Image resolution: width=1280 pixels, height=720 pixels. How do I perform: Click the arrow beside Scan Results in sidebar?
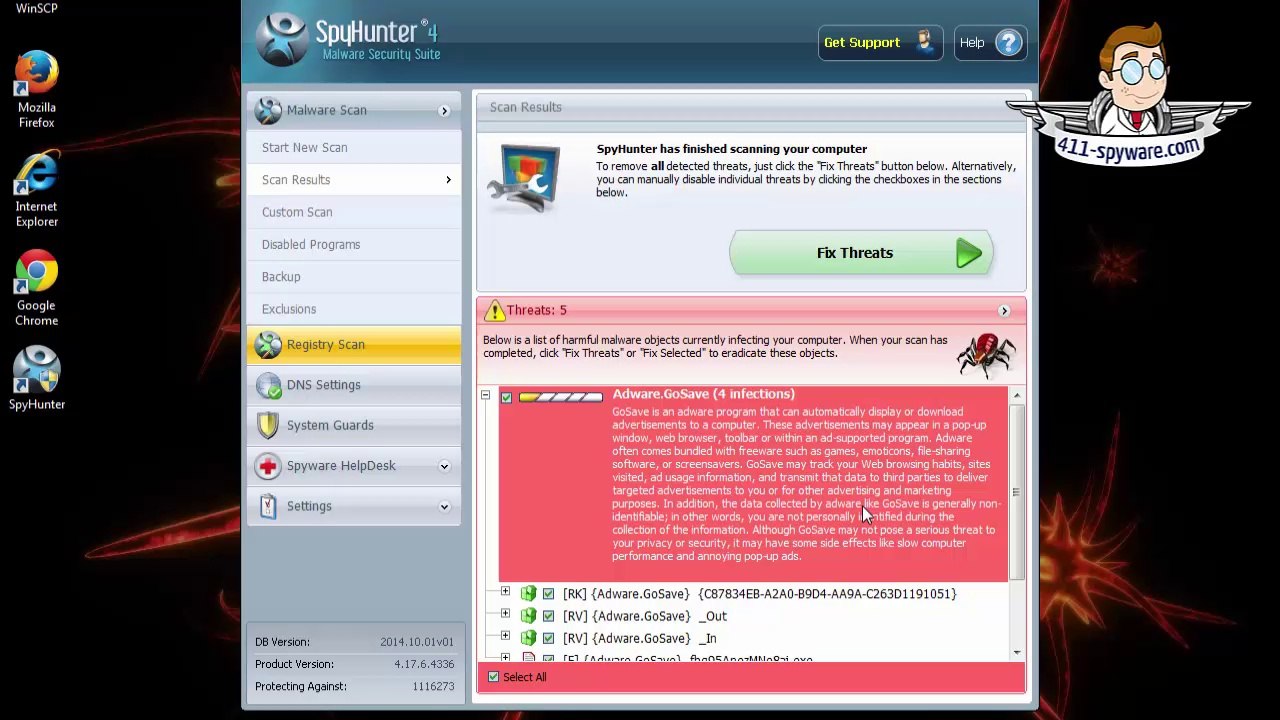[448, 180]
